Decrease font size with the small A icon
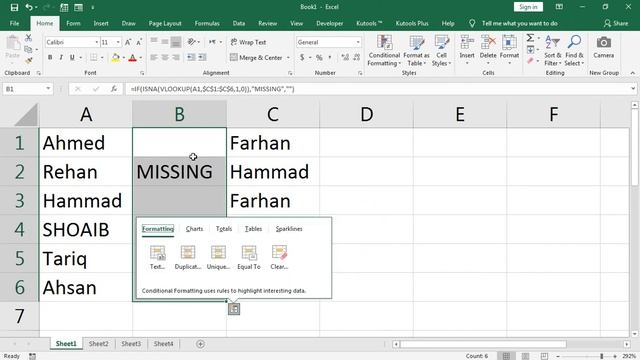This screenshot has height=360, width=640. click(x=139, y=42)
